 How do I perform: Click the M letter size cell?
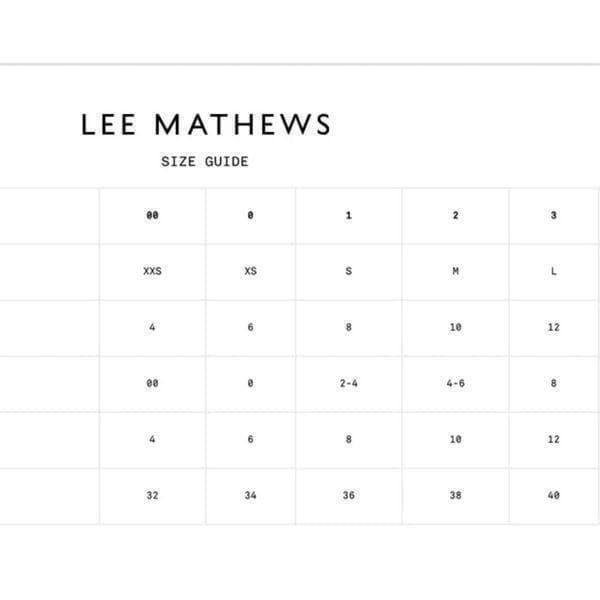pos(455,271)
